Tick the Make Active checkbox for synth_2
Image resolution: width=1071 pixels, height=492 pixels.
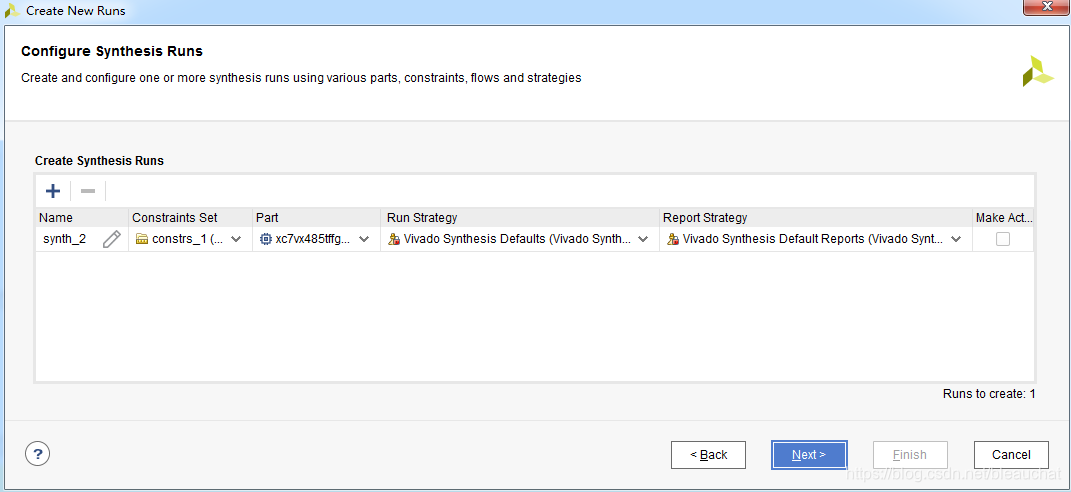[1003, 239]
